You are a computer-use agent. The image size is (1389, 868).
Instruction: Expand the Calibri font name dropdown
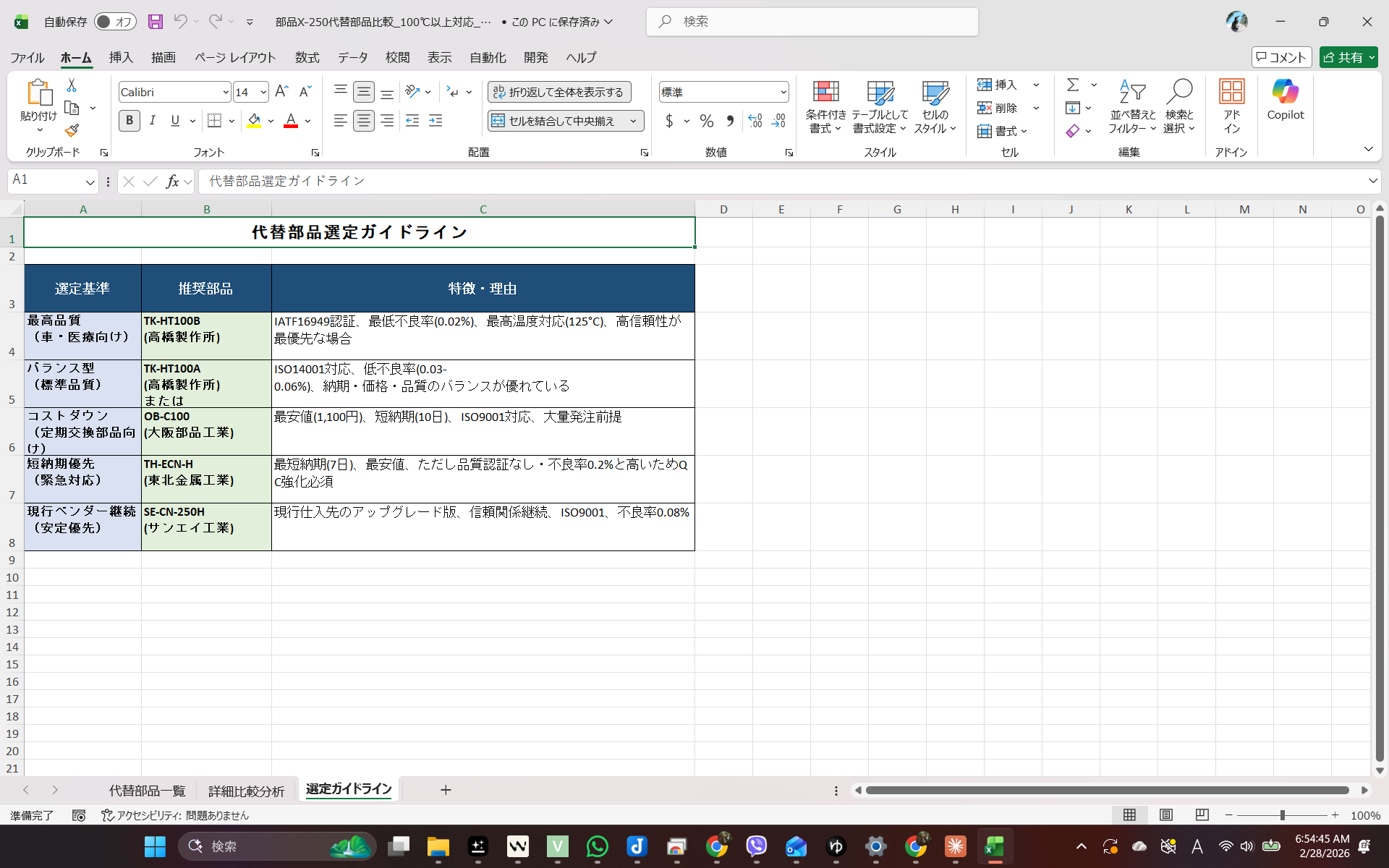point(226,92)
